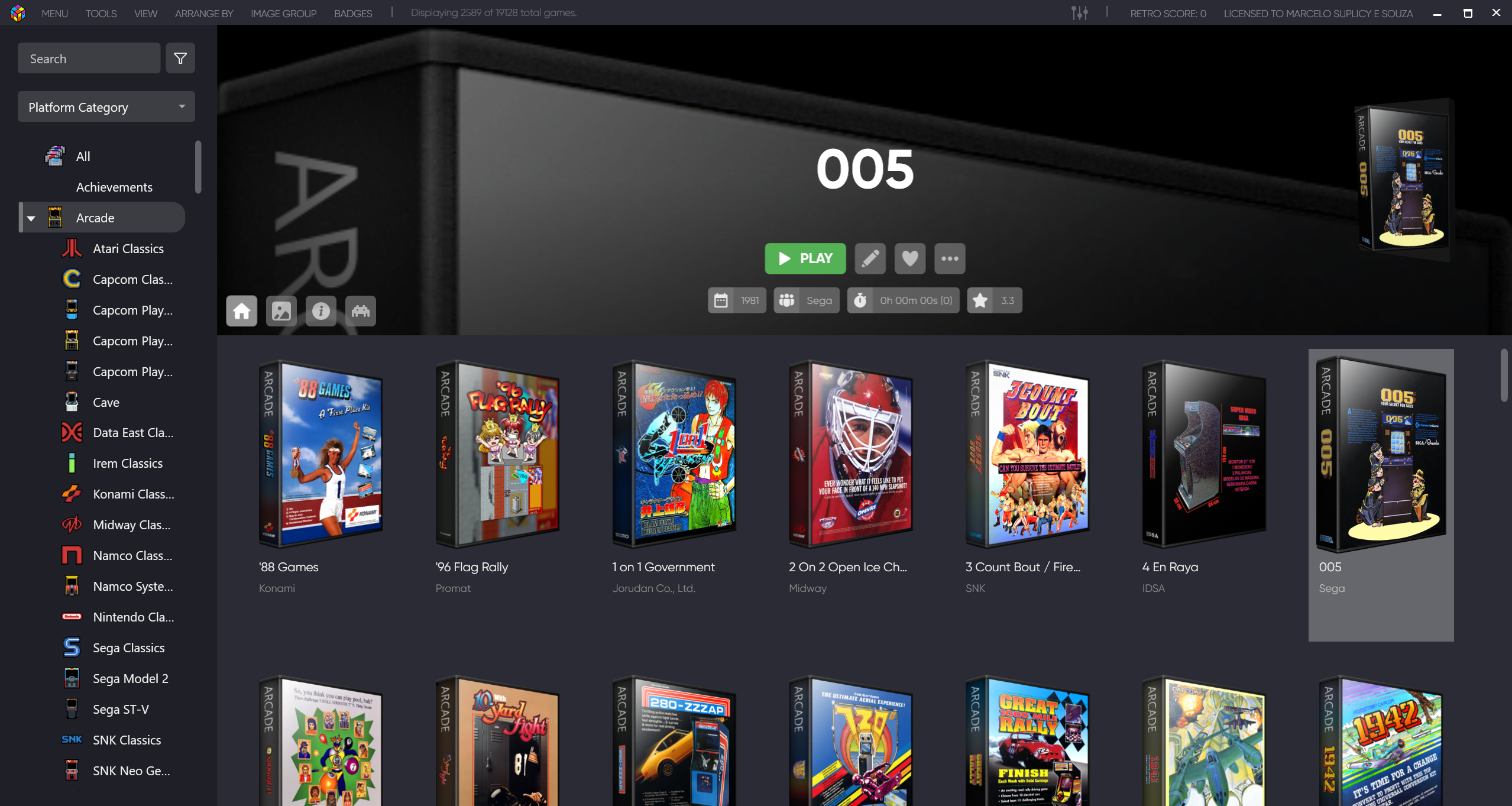Click the Sega developer label under 005
This screenshot has width=1512, height=806.
point(1332,588)
